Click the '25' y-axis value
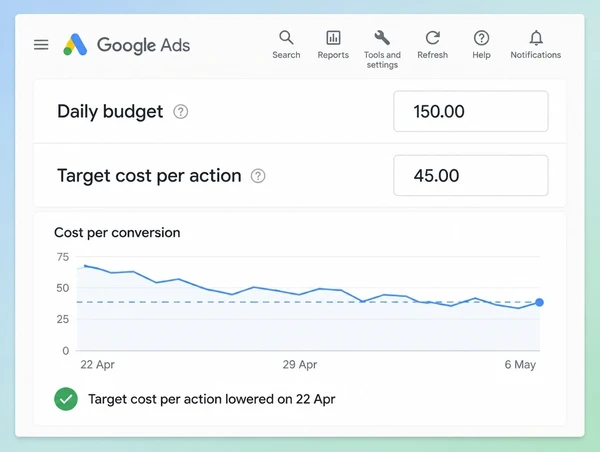 63,319
